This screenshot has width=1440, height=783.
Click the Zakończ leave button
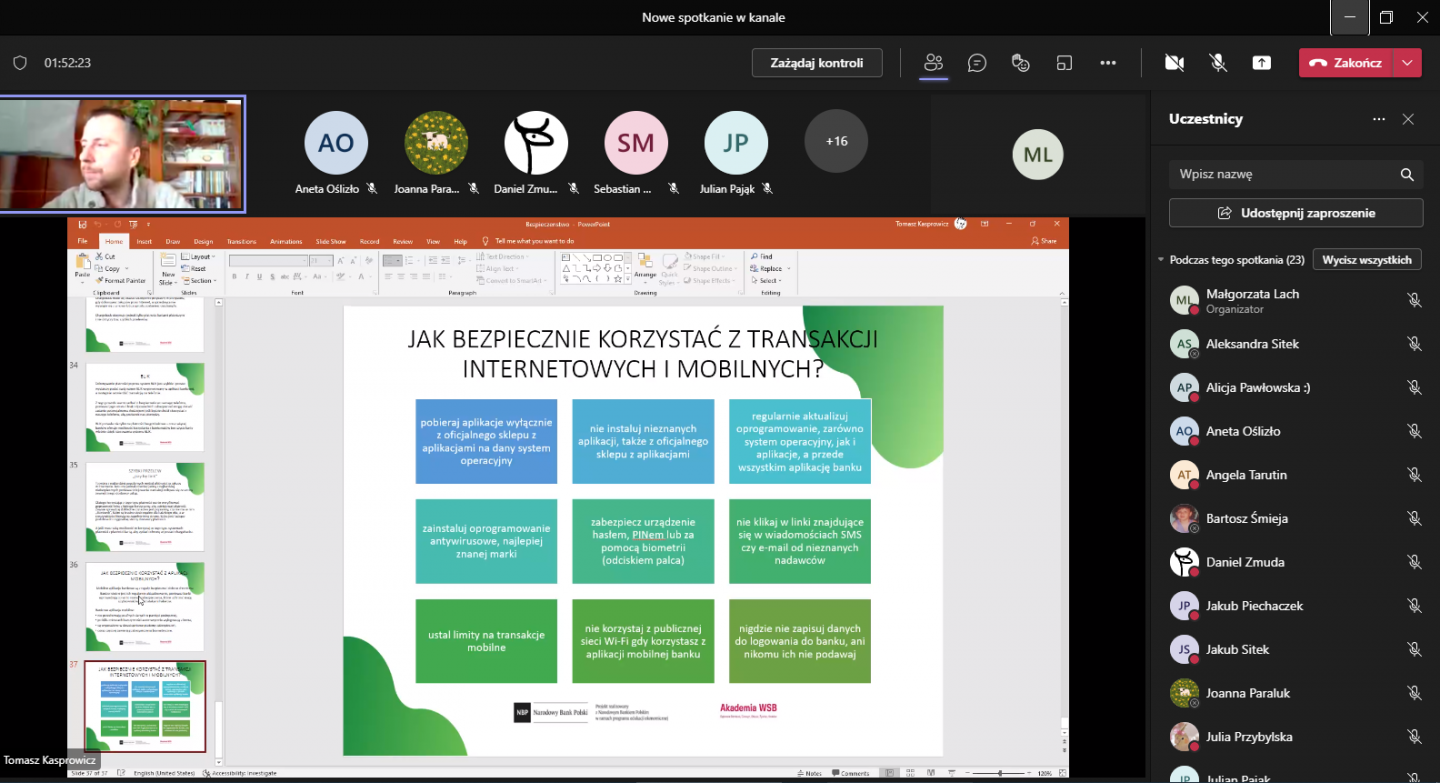click(x=1346, y=62)
